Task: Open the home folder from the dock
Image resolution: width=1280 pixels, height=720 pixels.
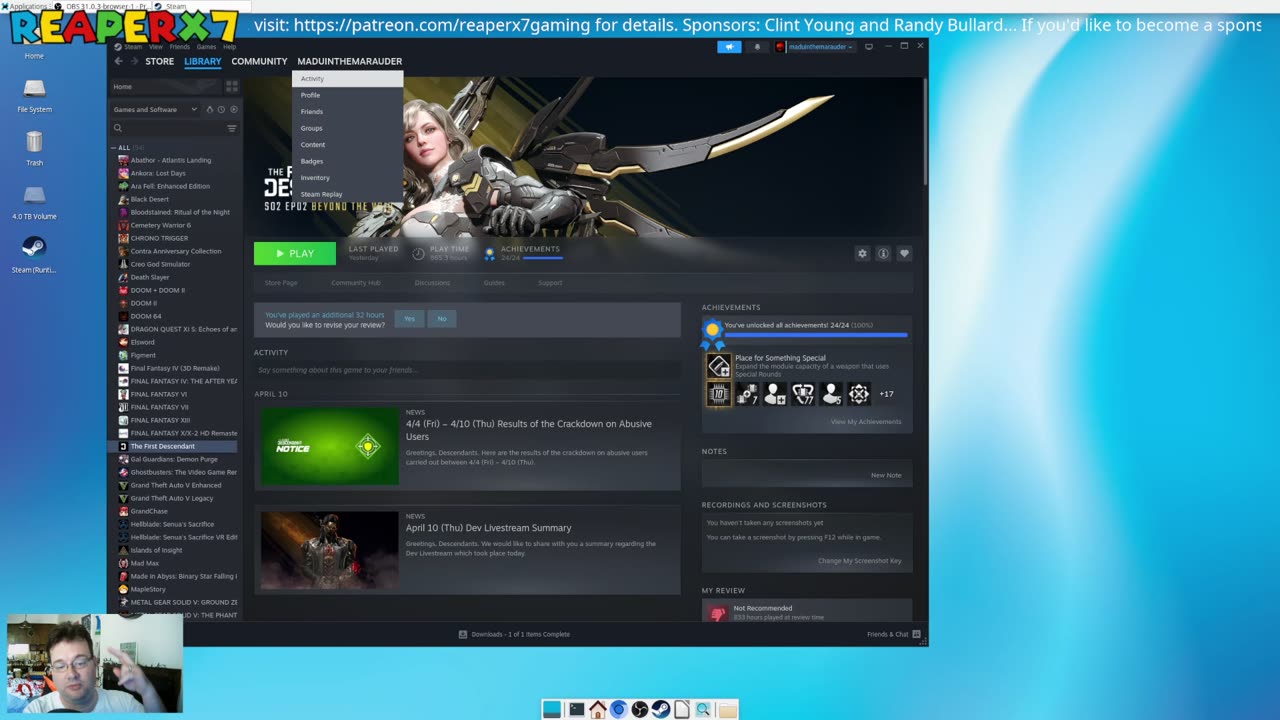Action: [x=598, y=709]
